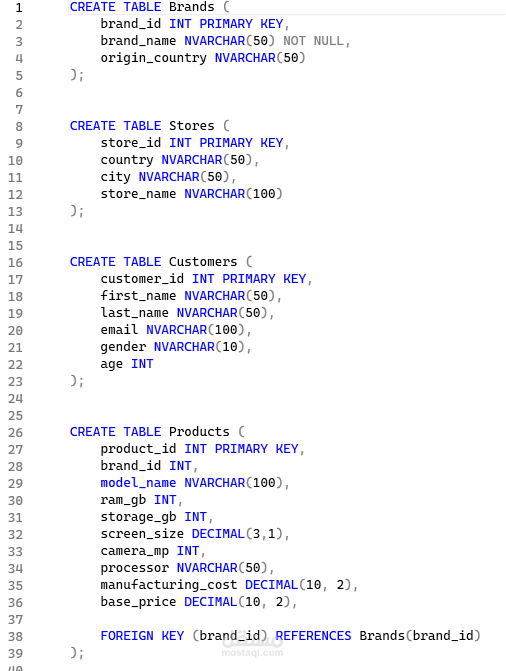Viewport: 506px width, 671px height.
Task: Click 'brand_name' on line 3
Action: 138,41
